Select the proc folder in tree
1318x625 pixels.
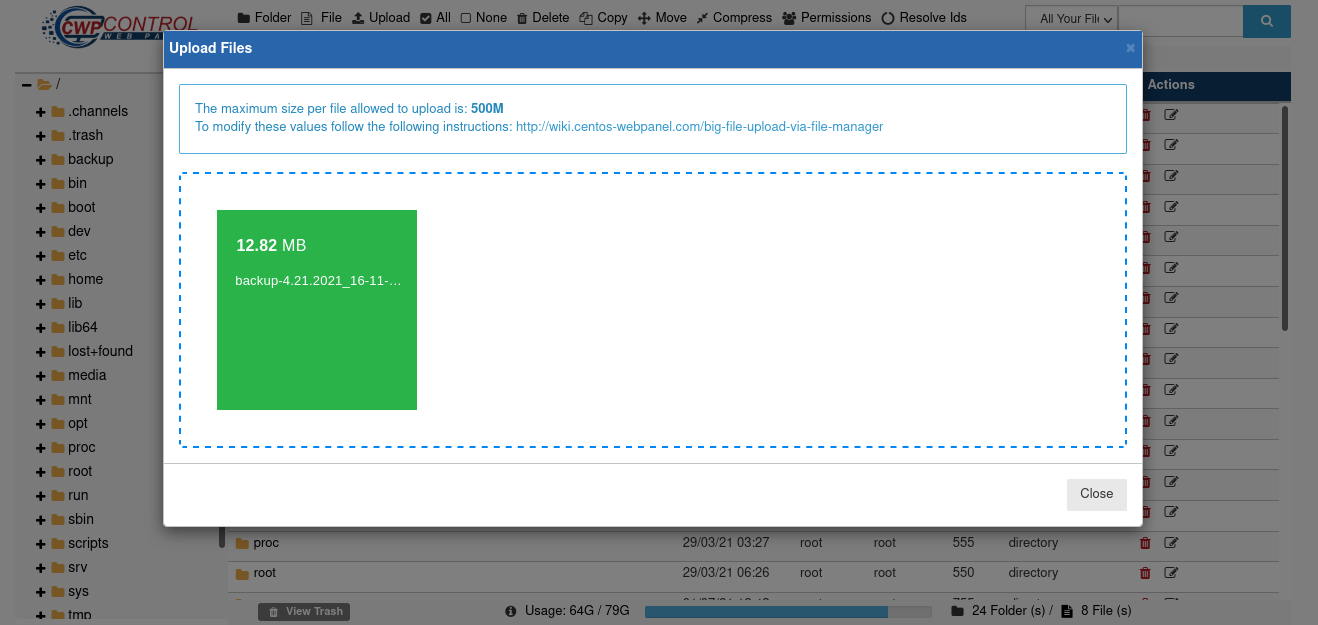coord(81,447)
